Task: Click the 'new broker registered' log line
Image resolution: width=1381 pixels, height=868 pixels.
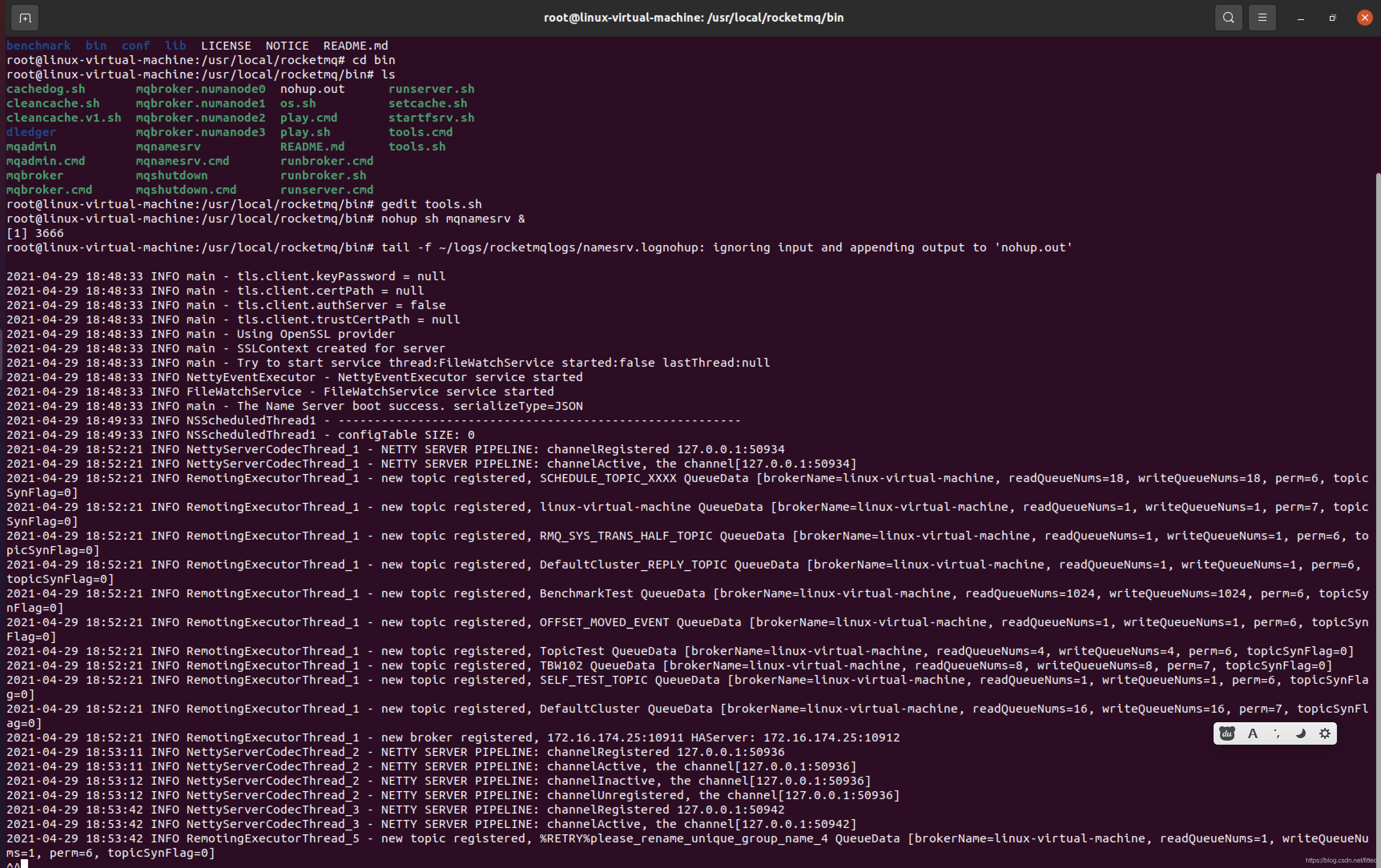Action: pos(453,737)
